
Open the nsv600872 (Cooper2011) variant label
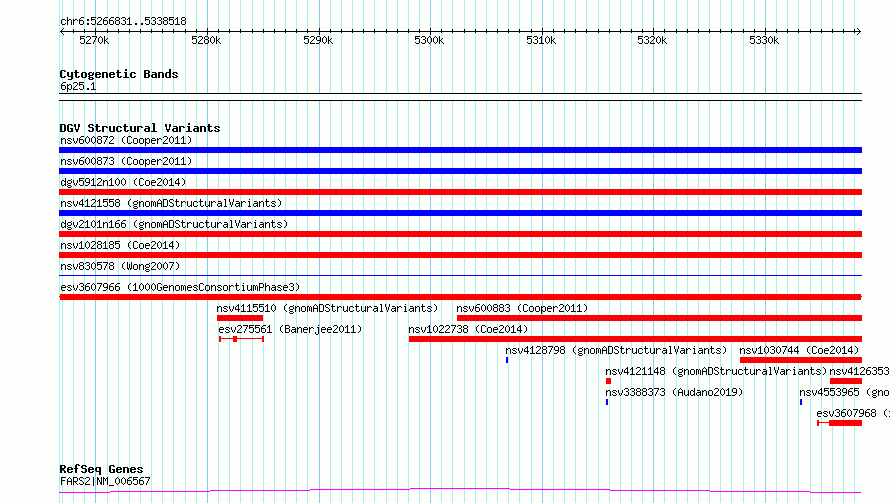pos(126,140)
